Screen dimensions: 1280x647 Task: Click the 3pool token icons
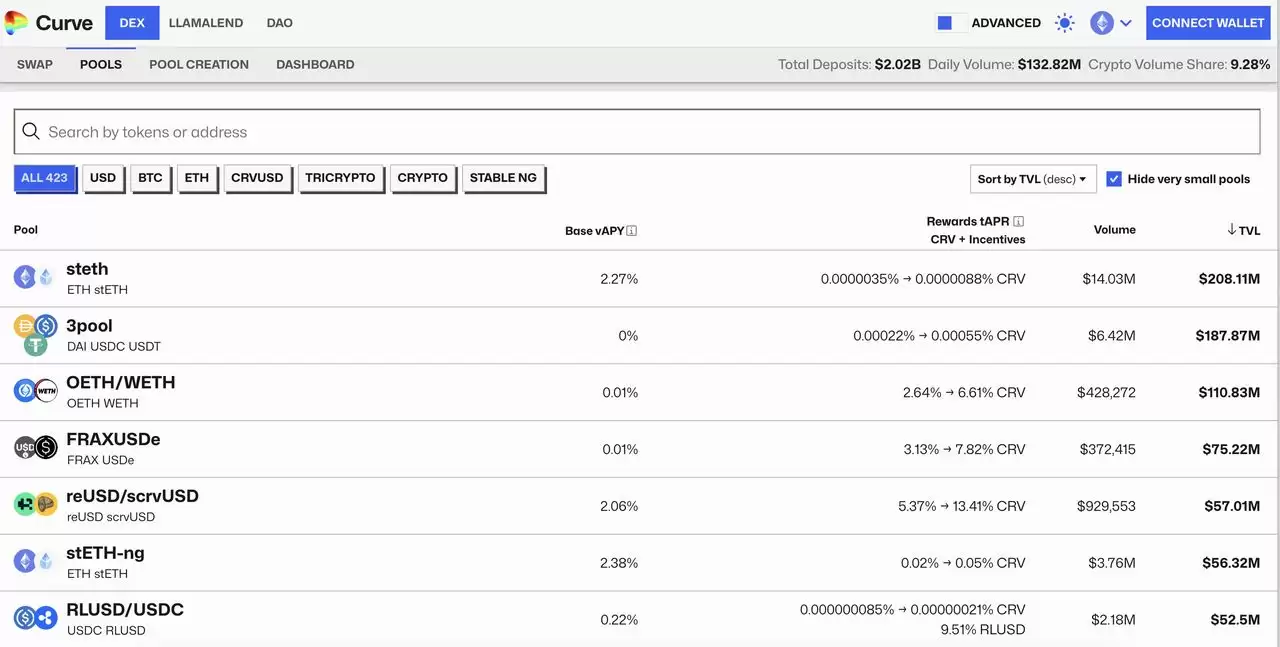coord(35,335)
